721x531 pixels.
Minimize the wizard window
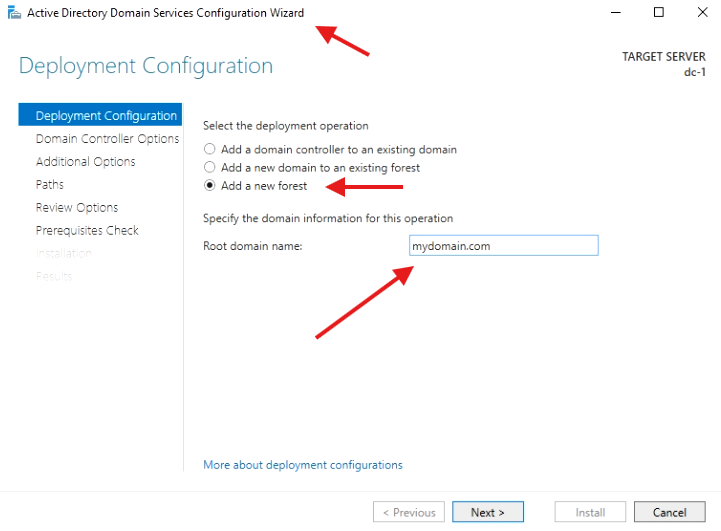pos(616,12)
